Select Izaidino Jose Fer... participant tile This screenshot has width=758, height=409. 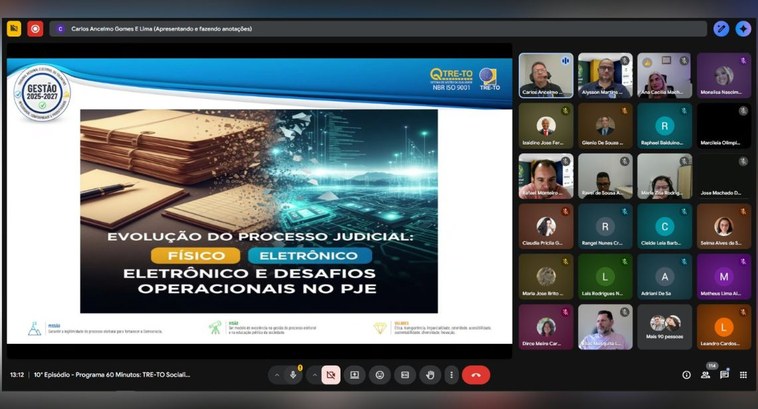[546, 126]
